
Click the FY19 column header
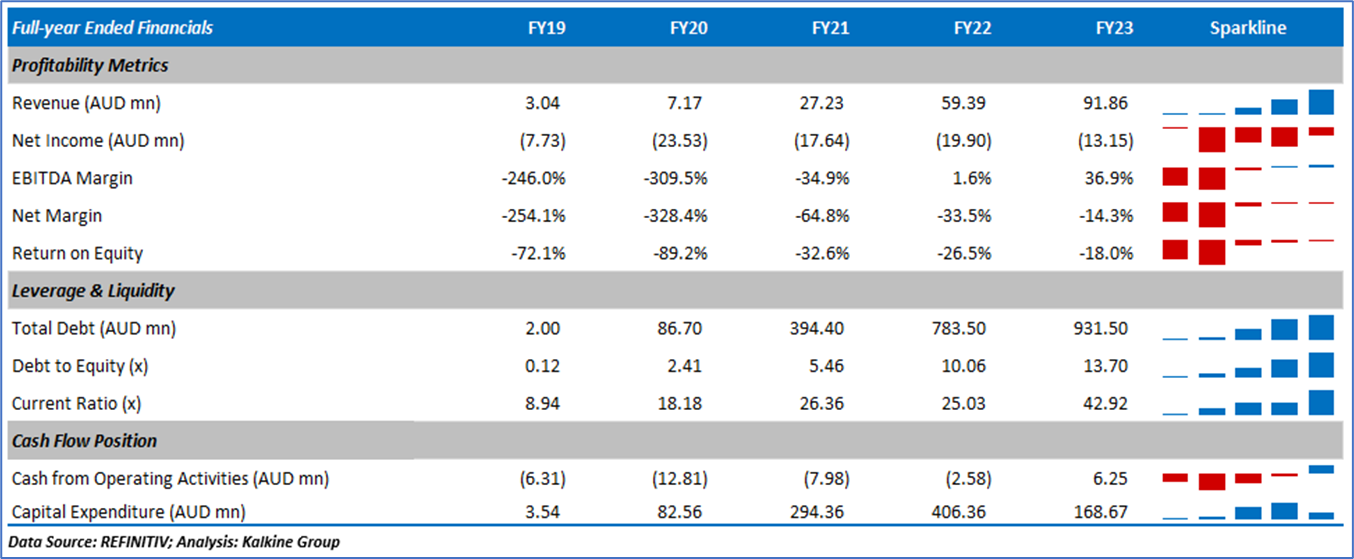546,28
